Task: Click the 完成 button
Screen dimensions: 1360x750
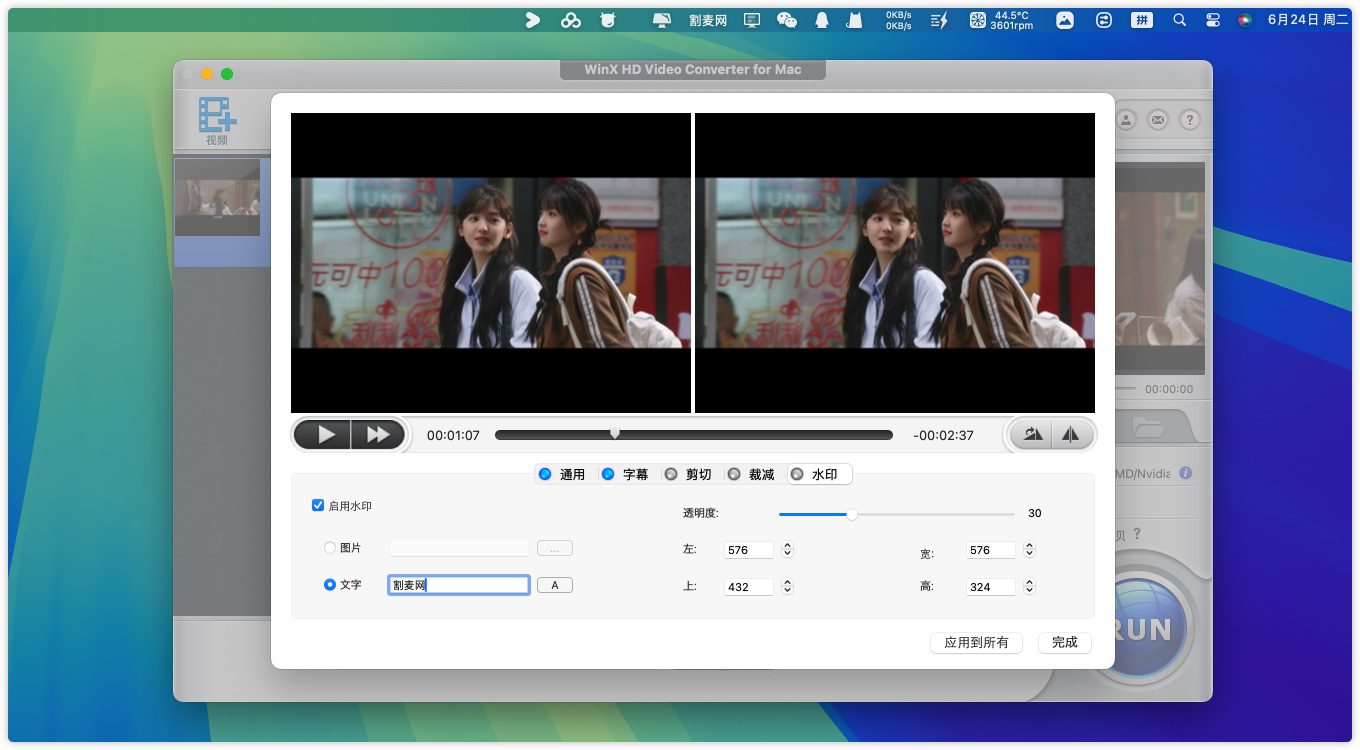Action: coord(1064,643)
